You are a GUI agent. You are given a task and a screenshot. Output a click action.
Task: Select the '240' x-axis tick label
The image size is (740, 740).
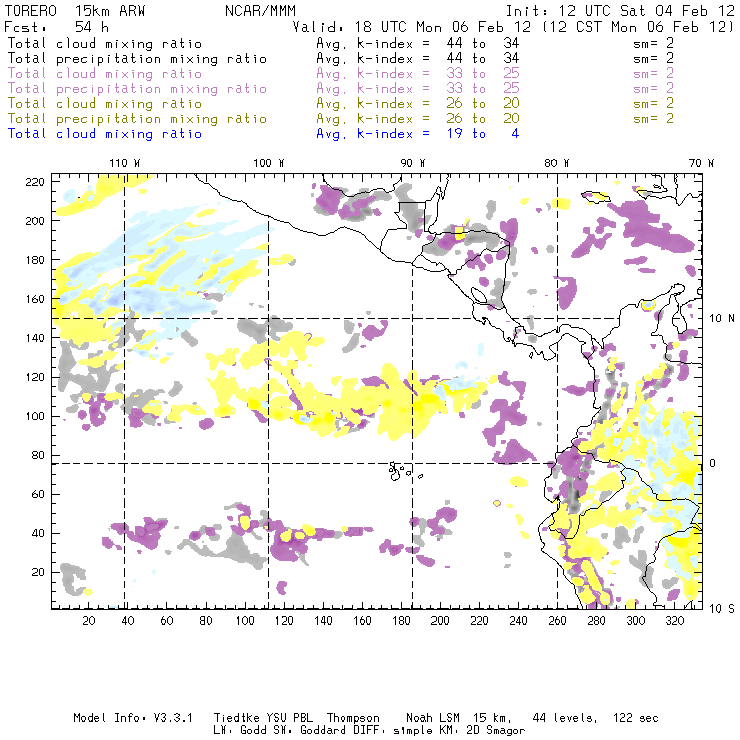tap(518, 621)
